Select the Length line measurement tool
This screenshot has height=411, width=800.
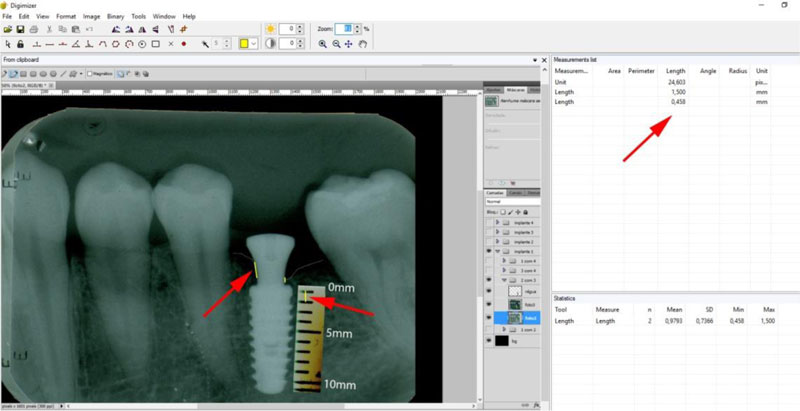click(49, 44)
